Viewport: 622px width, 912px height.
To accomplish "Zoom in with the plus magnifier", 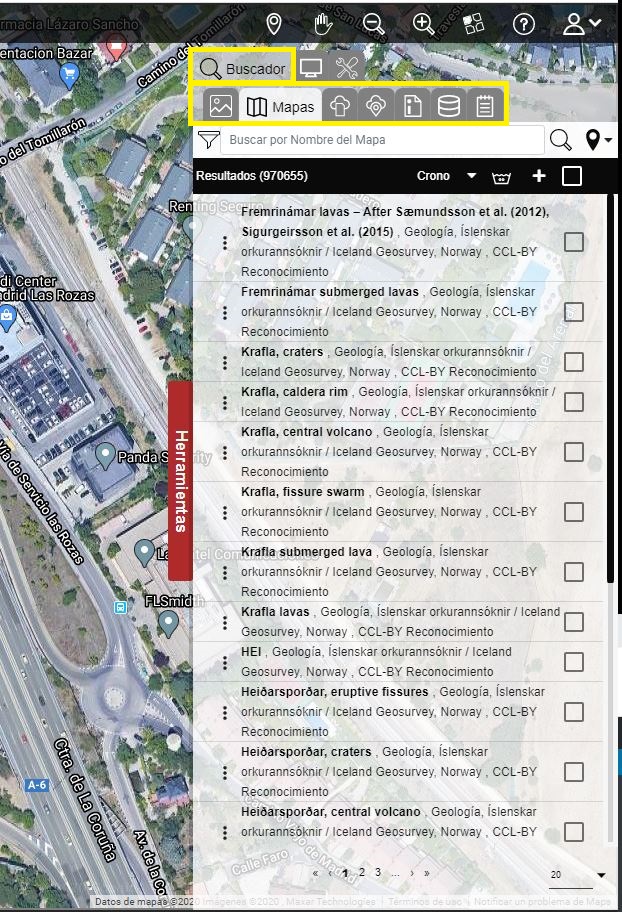I will pyautogui.click(x=423, y=24).
